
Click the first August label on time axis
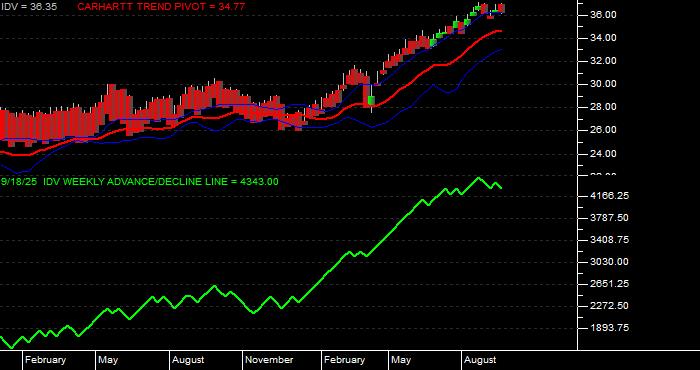pyautogui.click(x=188, y=360)
